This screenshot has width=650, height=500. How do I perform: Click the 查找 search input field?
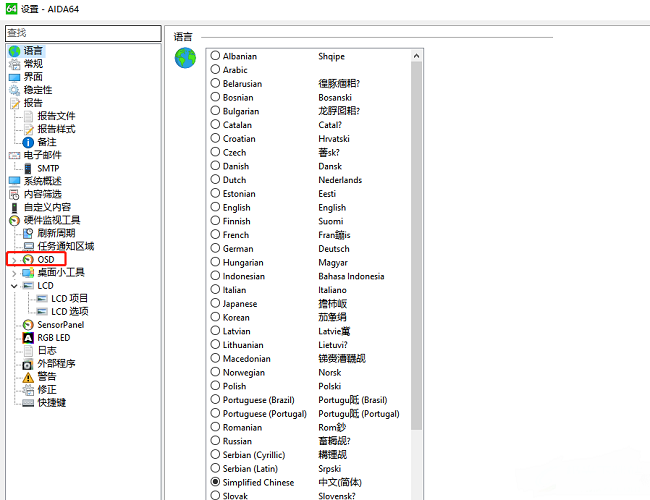click(x=80, y=33)
